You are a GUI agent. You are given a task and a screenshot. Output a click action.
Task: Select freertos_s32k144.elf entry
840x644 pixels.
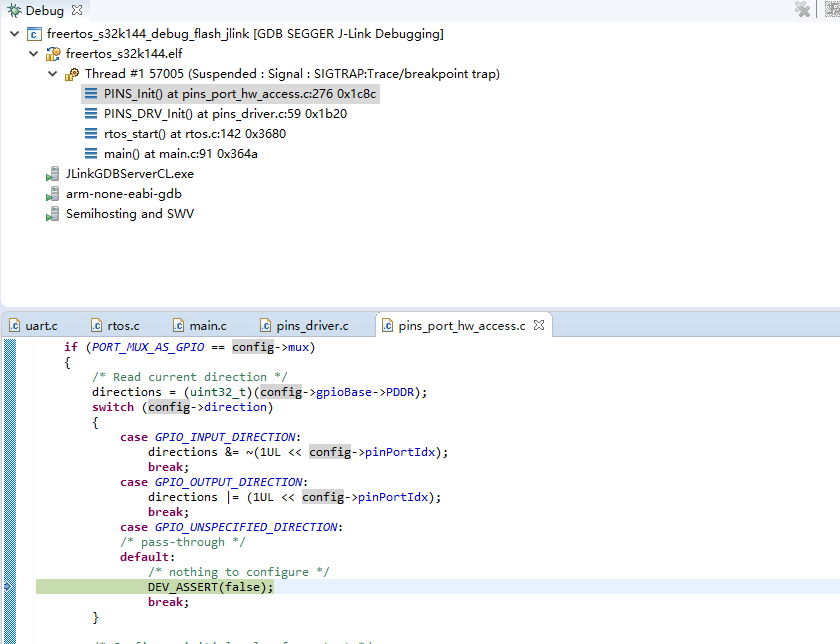(x=124, y=54)
